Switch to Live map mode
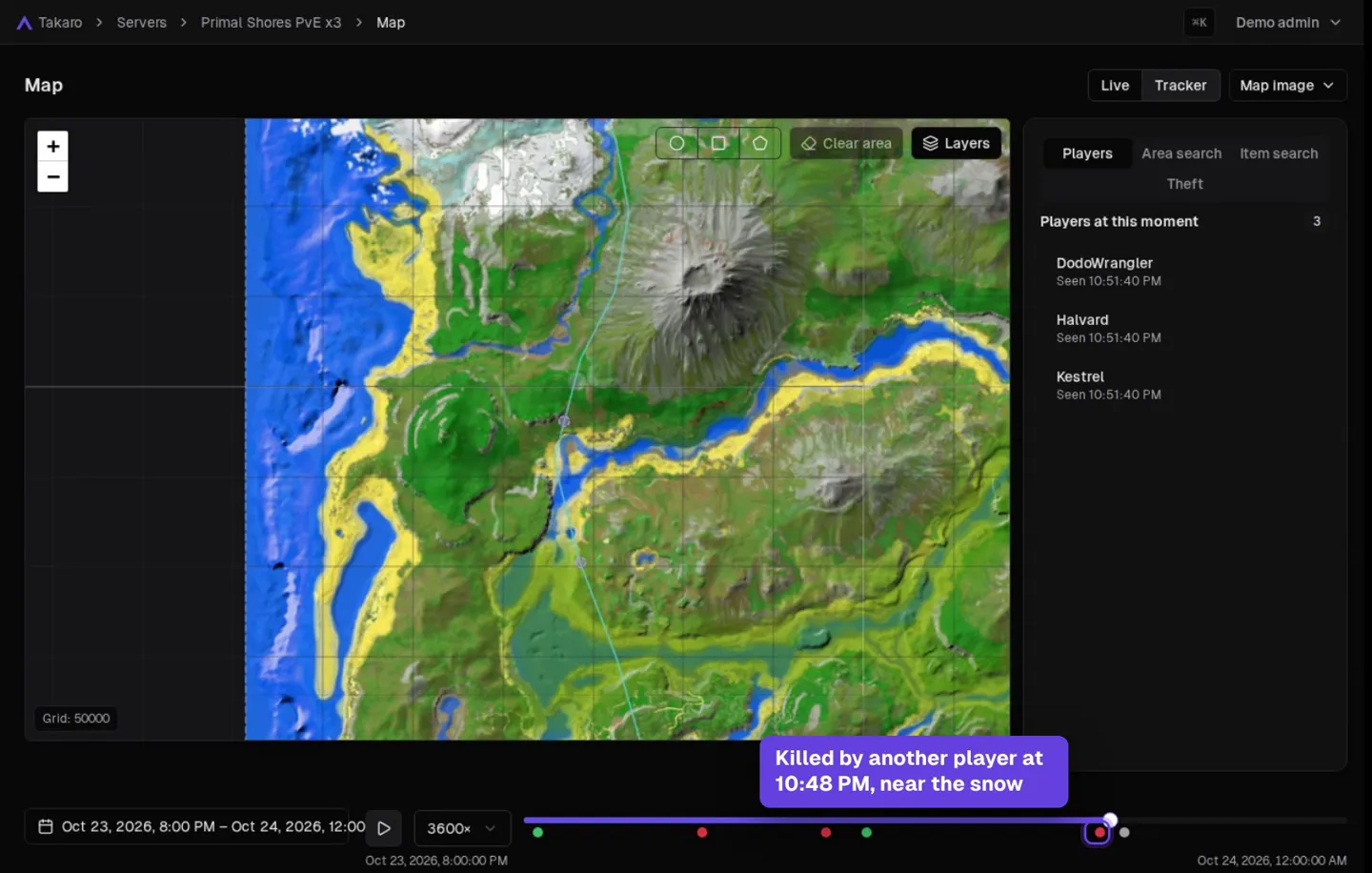The height and width of the screenshot is (873, 1372). pos(1115,85)
